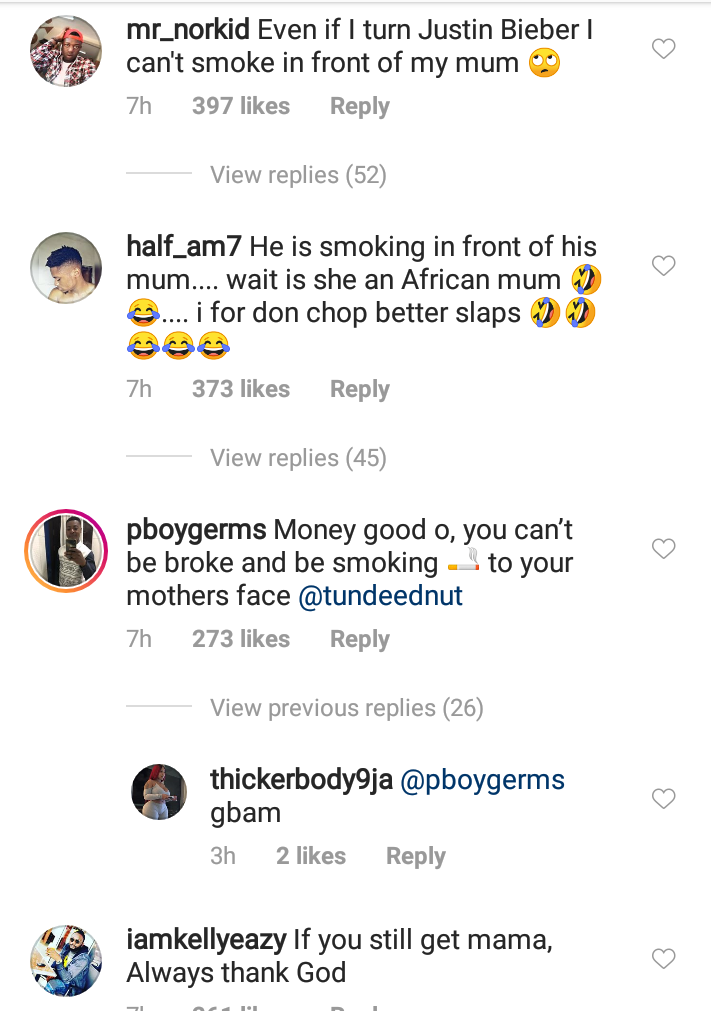View the 397 likes list
This screenshot has height=1011, width=711.
[241, 107]
